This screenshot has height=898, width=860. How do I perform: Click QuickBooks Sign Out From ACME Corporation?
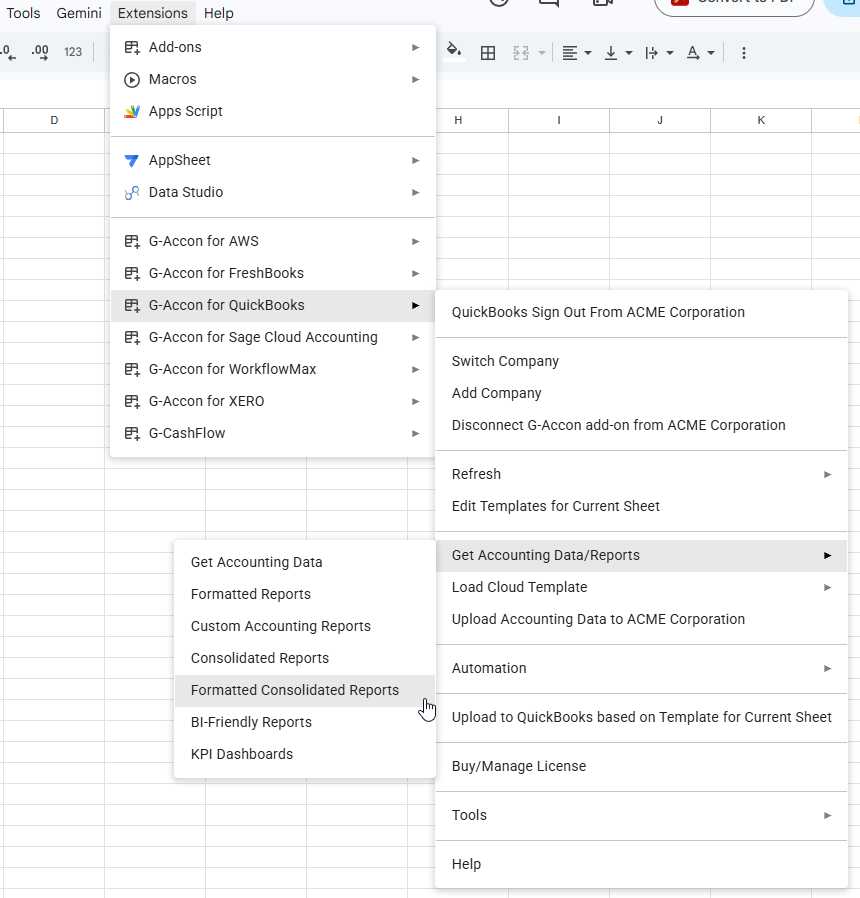click(x=641, y=312)
